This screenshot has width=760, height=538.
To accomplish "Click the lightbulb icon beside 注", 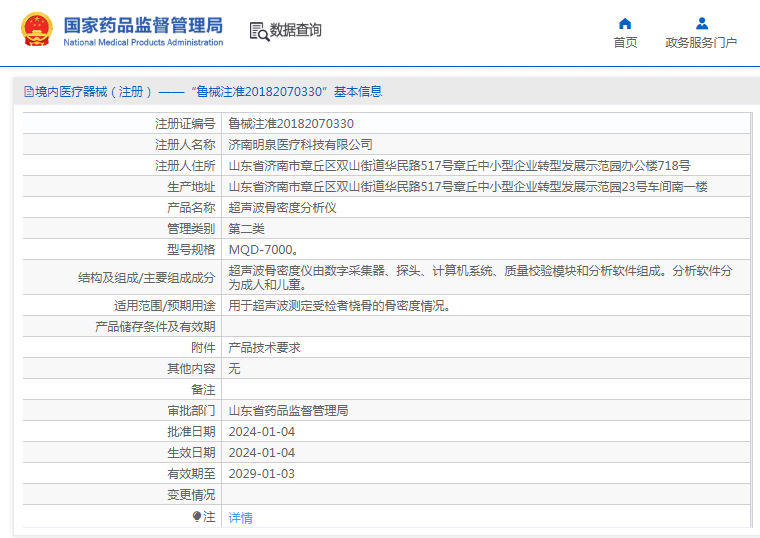I will tap(197, 517).
